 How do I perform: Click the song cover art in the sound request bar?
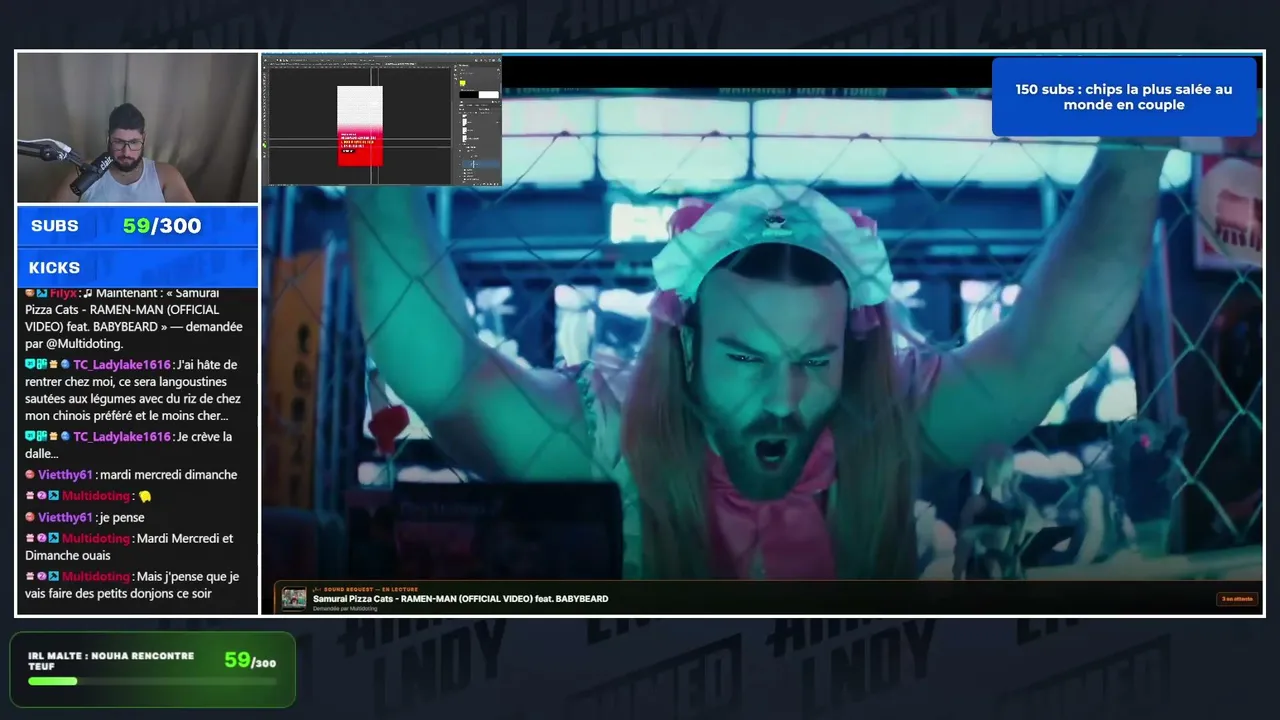(294, 598)
